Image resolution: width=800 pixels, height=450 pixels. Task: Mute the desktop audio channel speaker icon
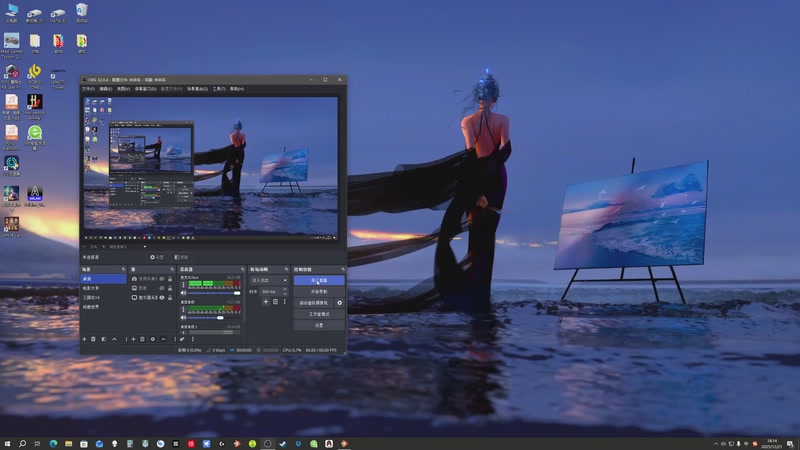(x=183, y=318)
